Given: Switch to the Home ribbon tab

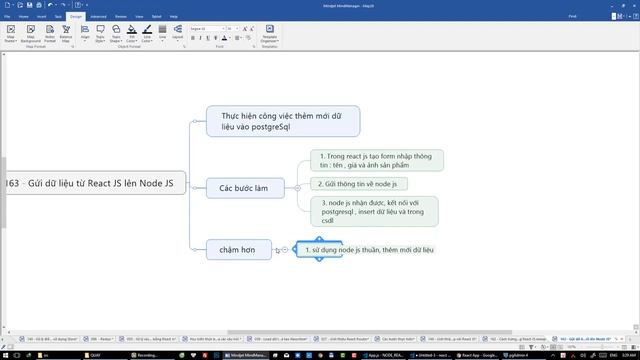Looking at the screenshot, I should pyautogui.click(x=24, y=17).
